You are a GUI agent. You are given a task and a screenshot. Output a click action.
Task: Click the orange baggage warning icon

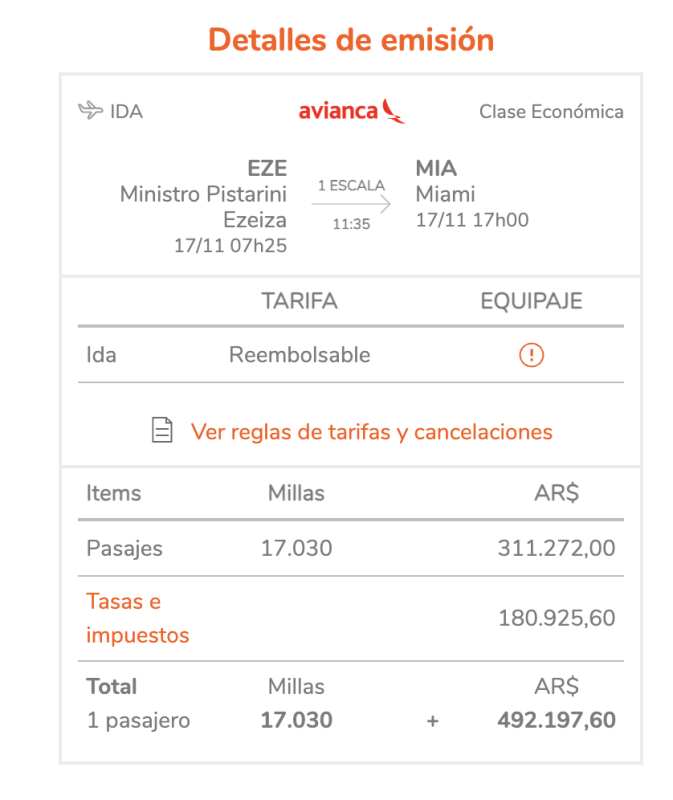point(531,355)
